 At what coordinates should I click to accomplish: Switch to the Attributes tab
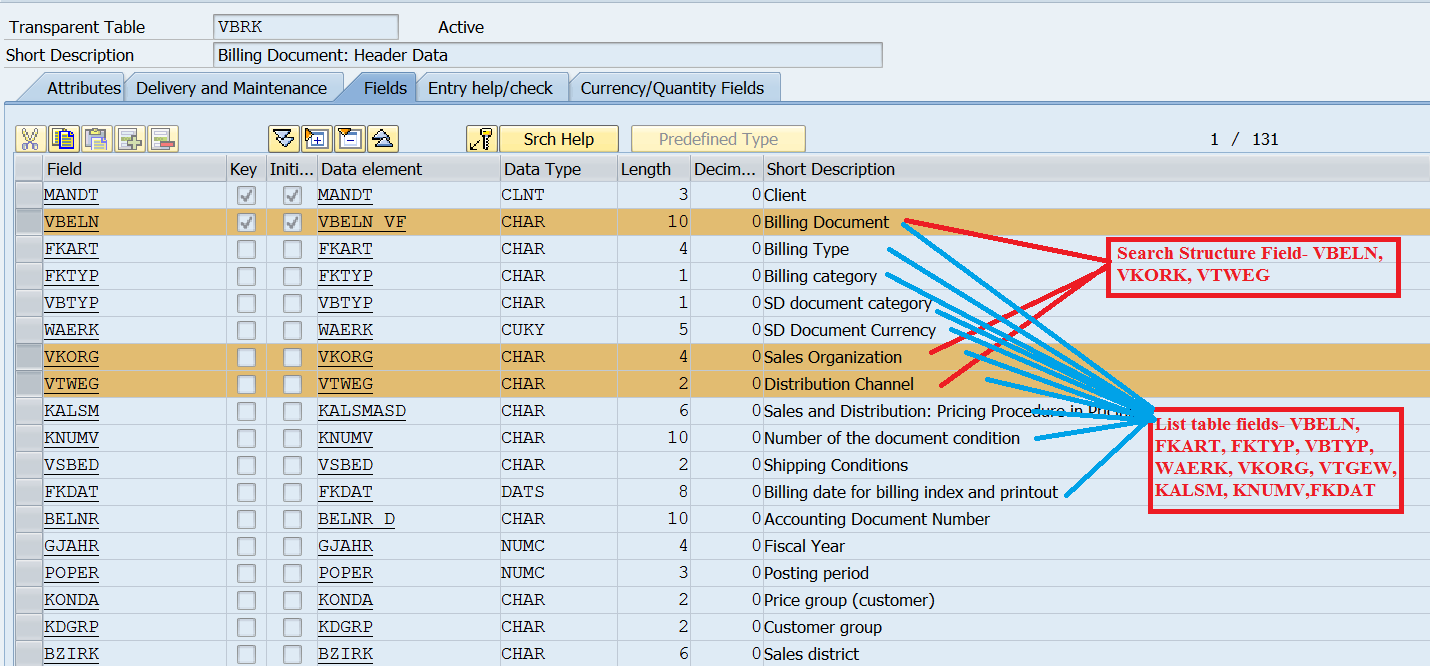(x=83, y=88)
